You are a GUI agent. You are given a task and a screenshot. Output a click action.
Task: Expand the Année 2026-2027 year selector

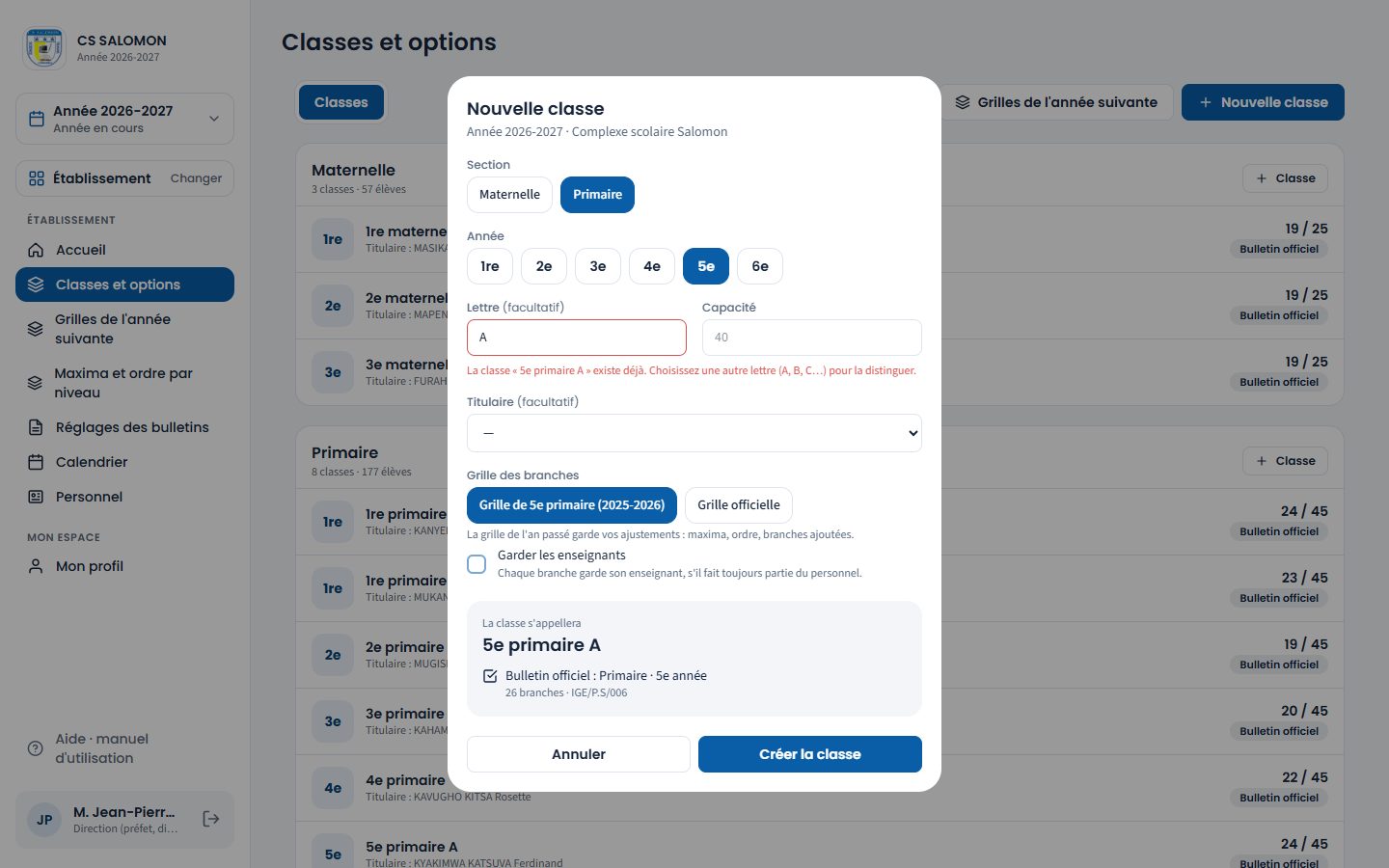tap(124, 119)
